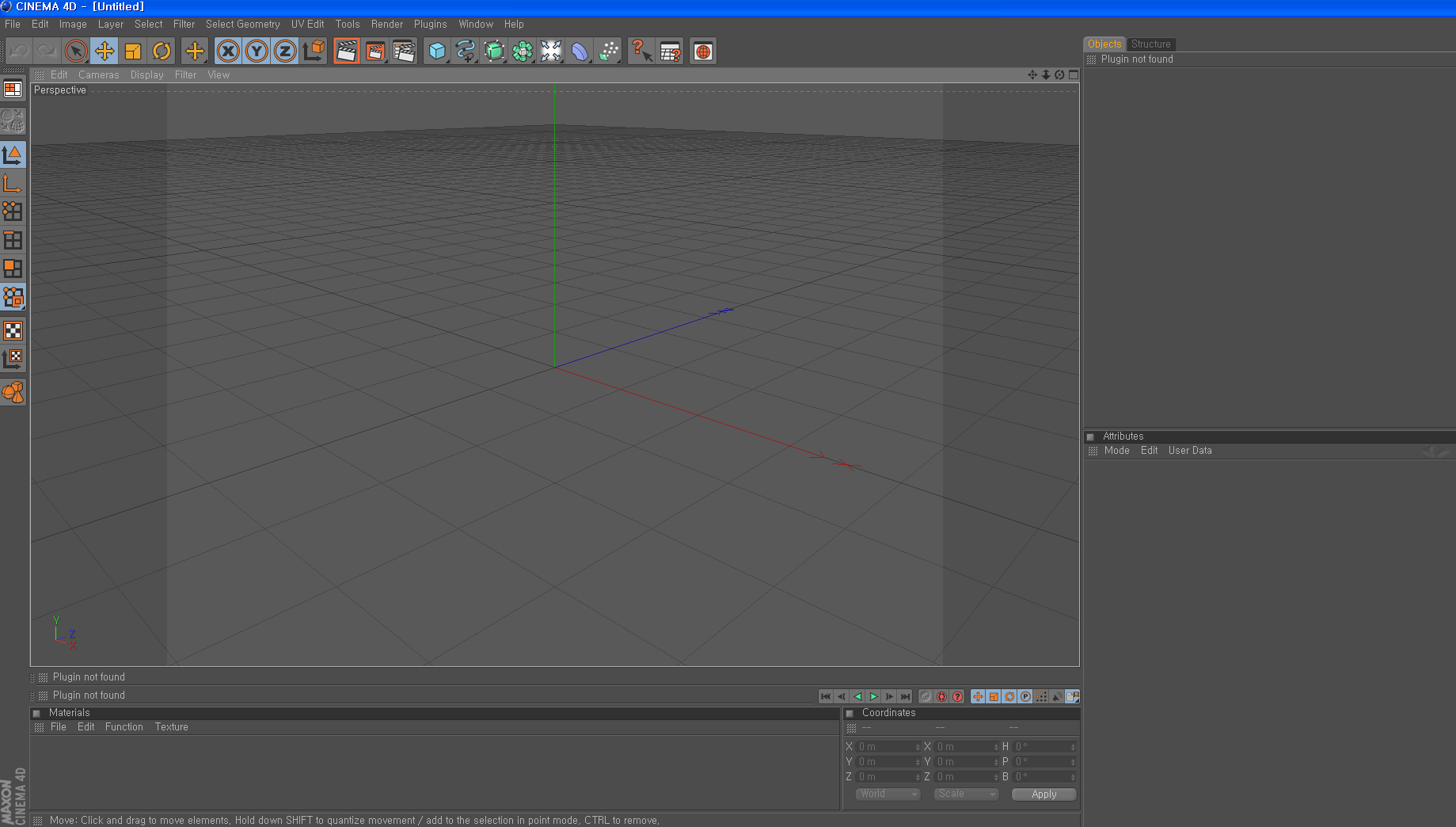The image size is (1456, 827).
Task: Enable the Object Axis mode tool
Action: [x=13, y=183]
